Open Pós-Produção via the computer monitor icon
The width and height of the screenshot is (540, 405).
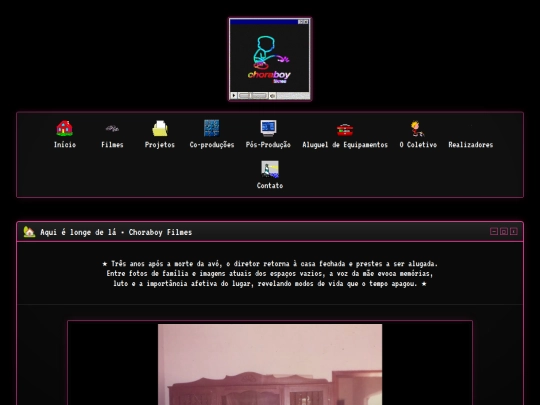point(268,128)
